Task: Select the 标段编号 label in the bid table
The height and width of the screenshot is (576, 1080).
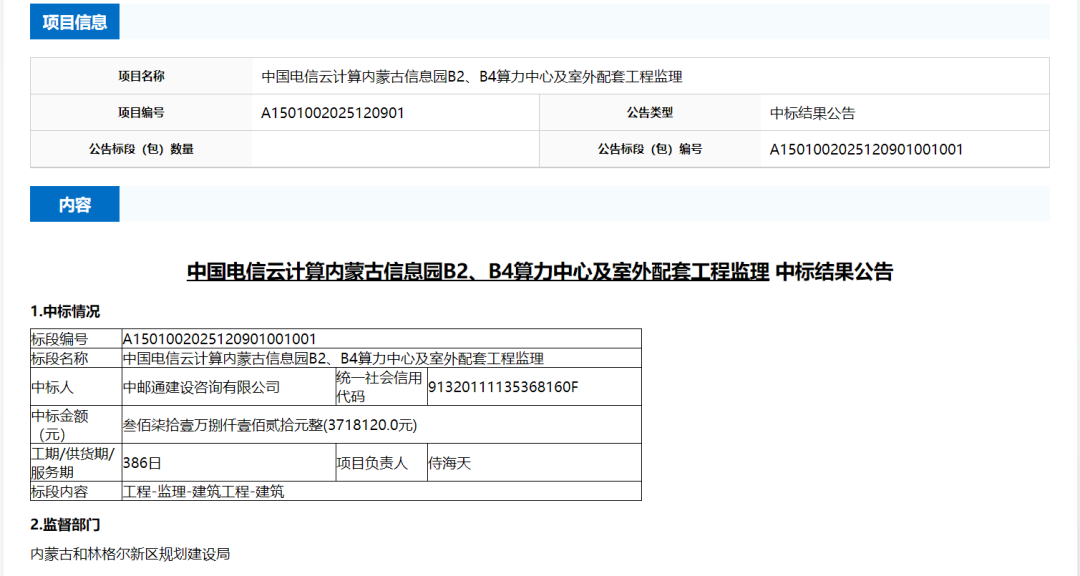Action: [x=60, y=339]
